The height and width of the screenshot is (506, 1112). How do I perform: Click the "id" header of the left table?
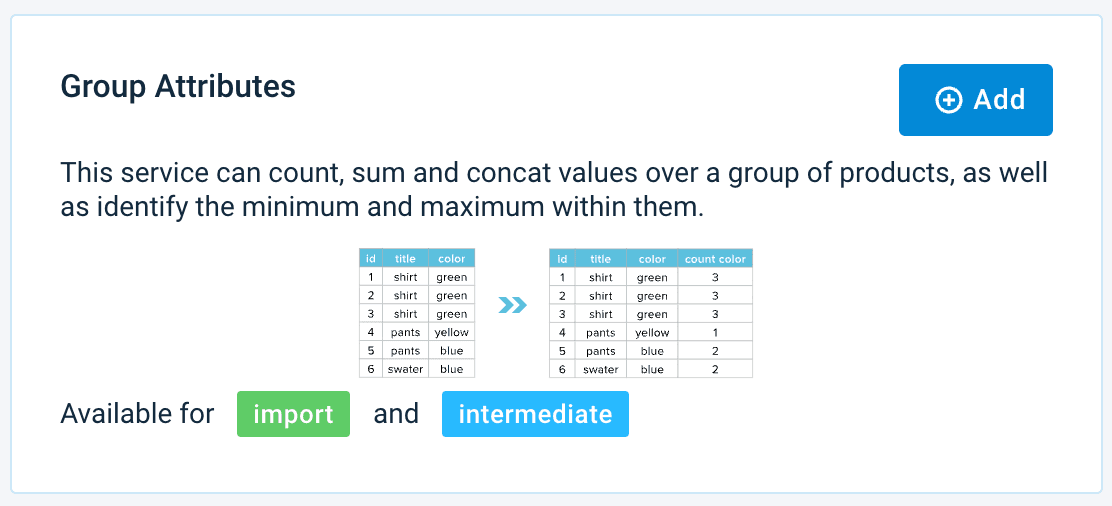(x=371, y=259)
